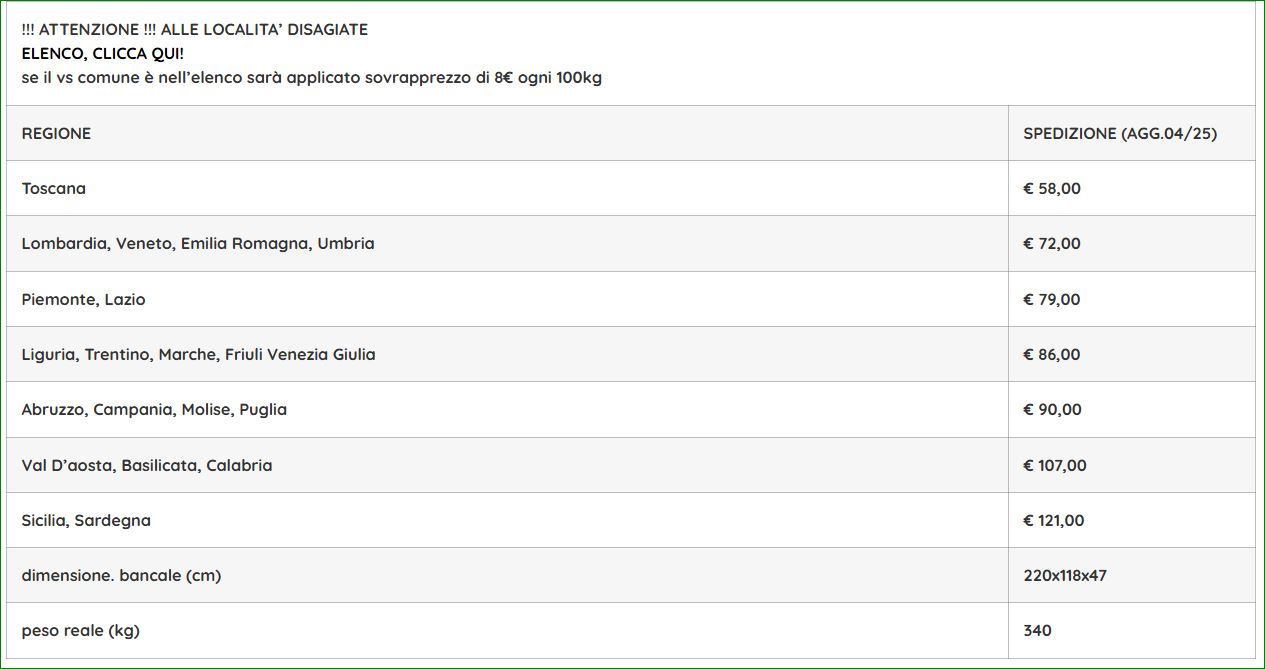The height and width of the screenshot is (669, 1265).
Task: Click the € 107,00 price cell
Action: [x=1131, y=465]
